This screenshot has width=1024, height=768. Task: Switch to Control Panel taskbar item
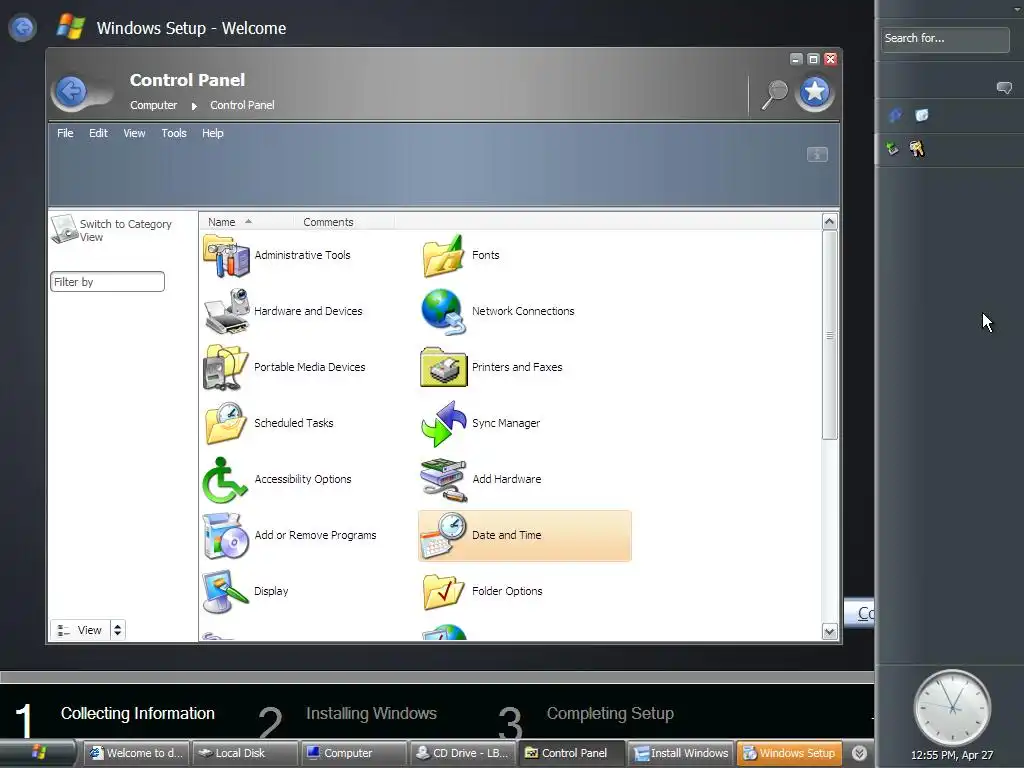pyautogui.click(x=571, y=753)
